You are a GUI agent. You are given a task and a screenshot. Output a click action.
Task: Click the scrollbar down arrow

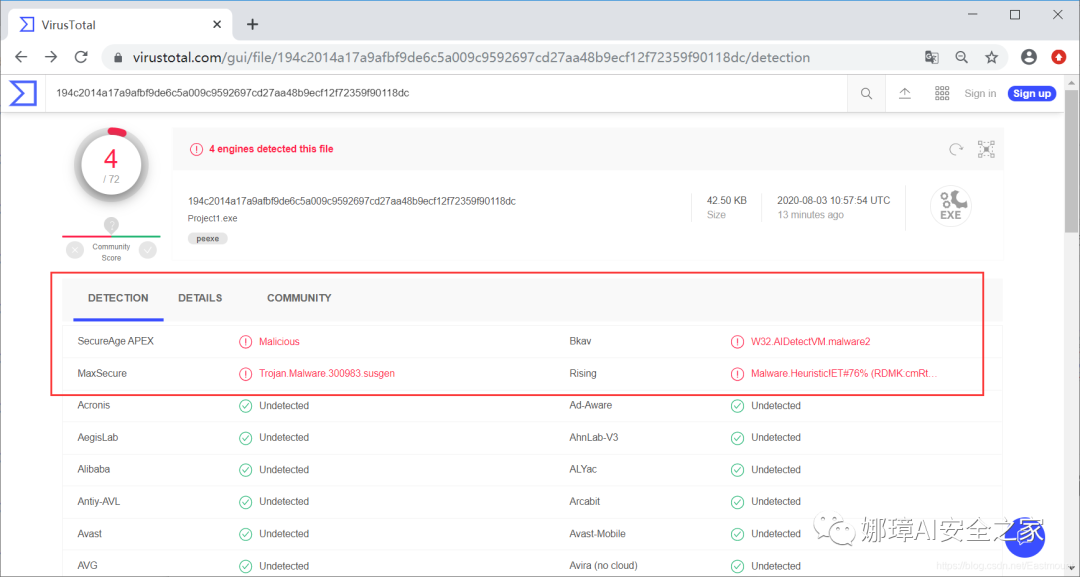tap(1072, 571)
